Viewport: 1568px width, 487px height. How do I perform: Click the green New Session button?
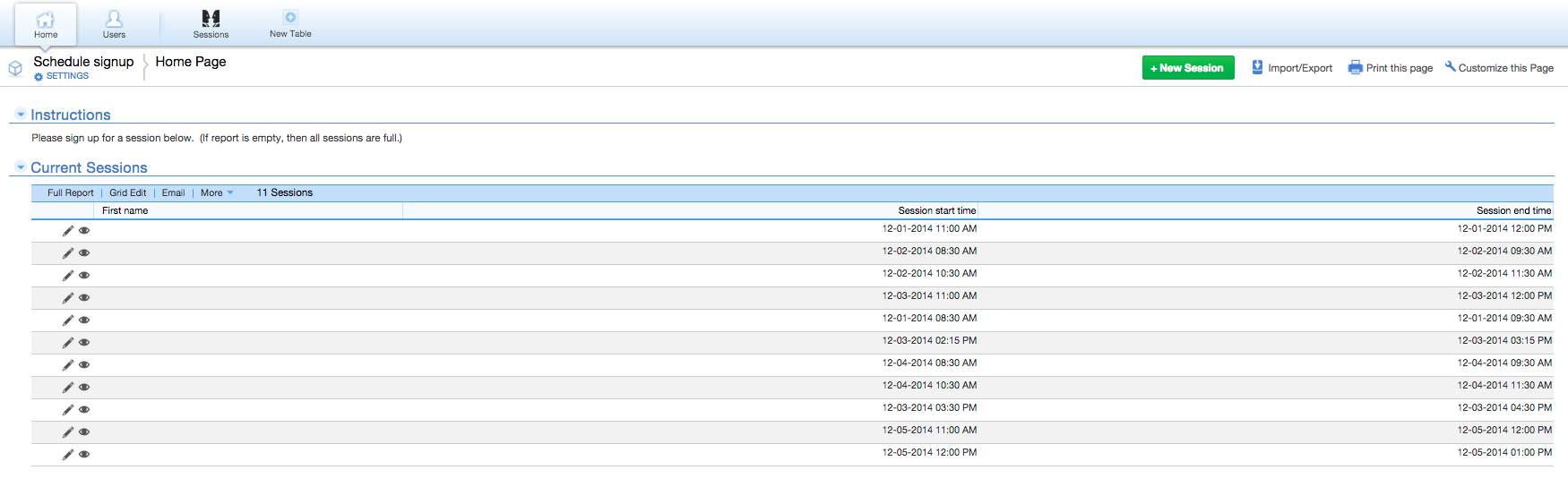click(1188, 68)
